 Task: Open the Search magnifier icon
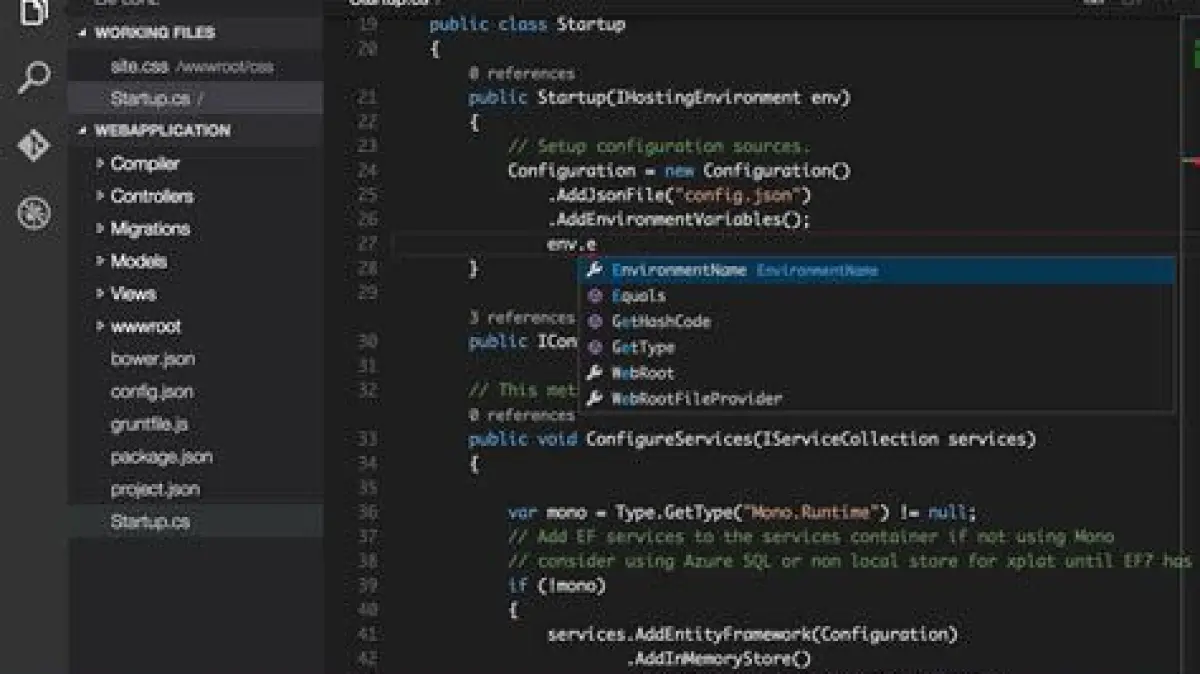[x=34, y=78]
